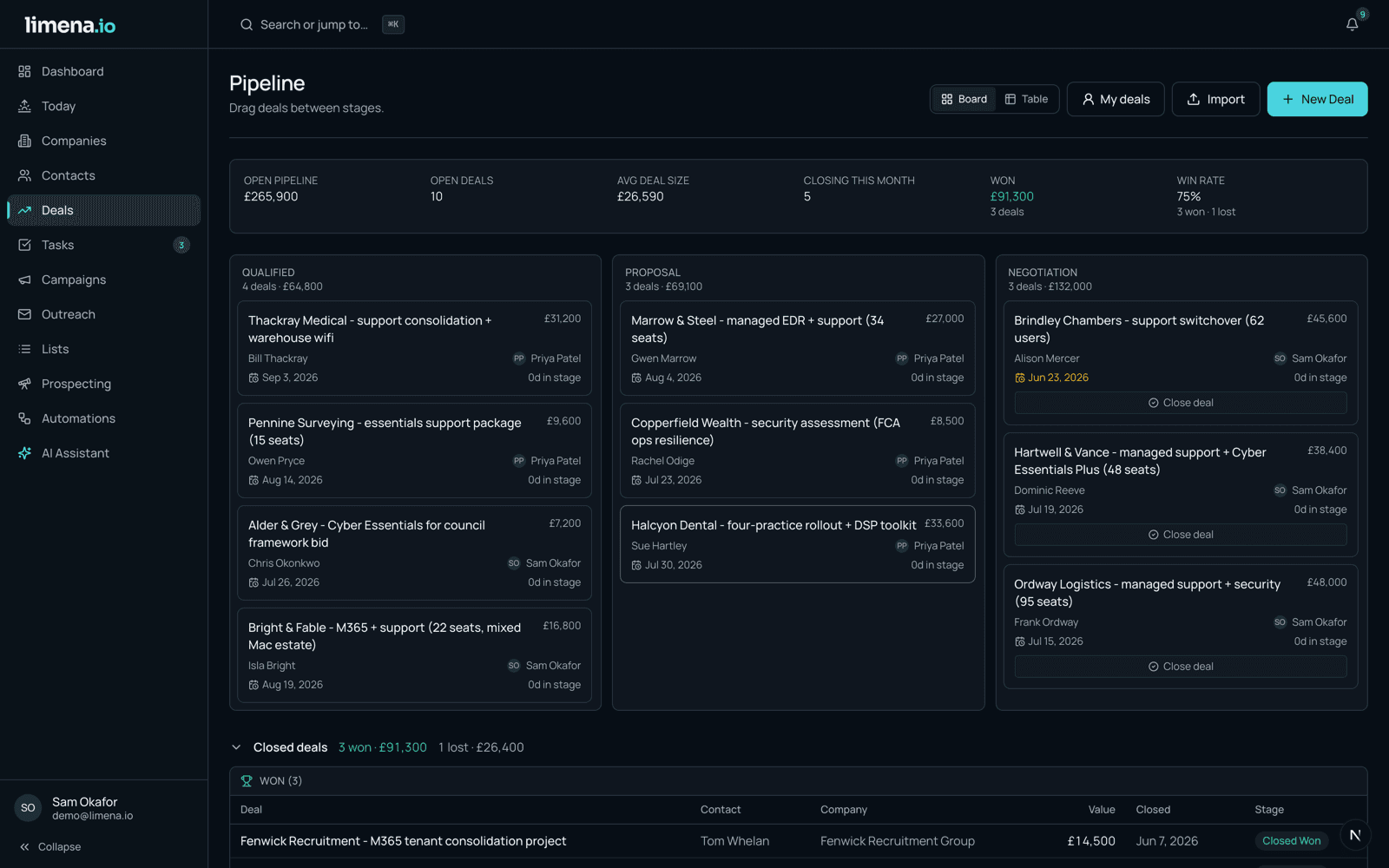
Task: Click the New Deal button
Action: tap(1317, 99)
